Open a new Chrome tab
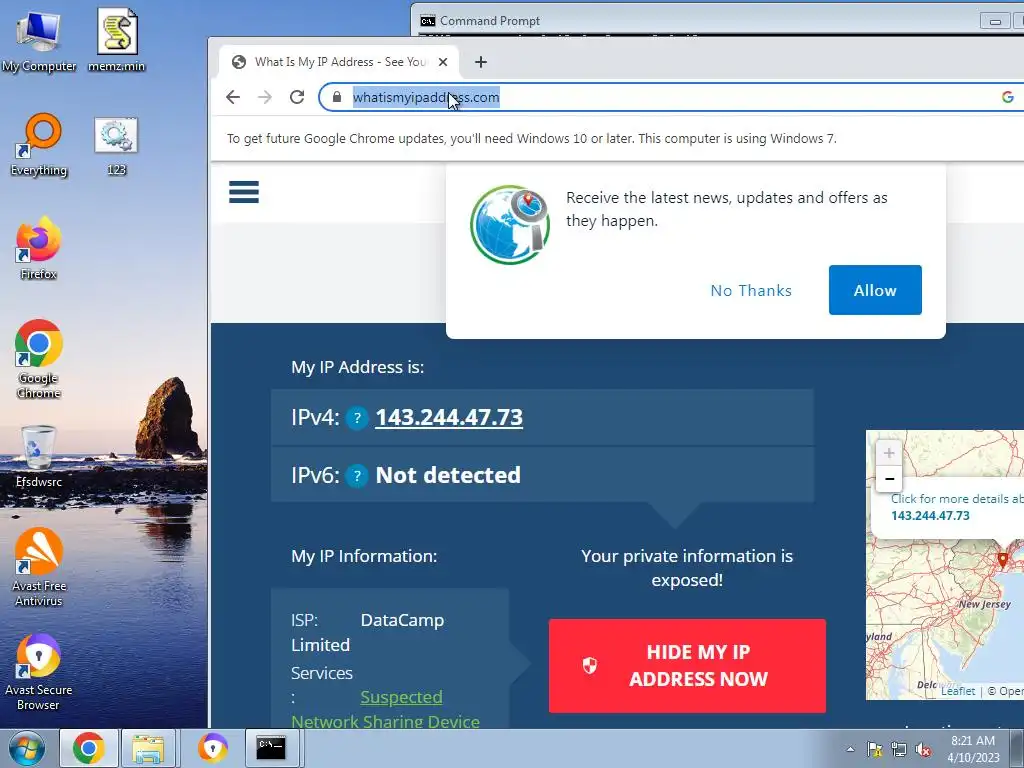 (x=481, y=62)
